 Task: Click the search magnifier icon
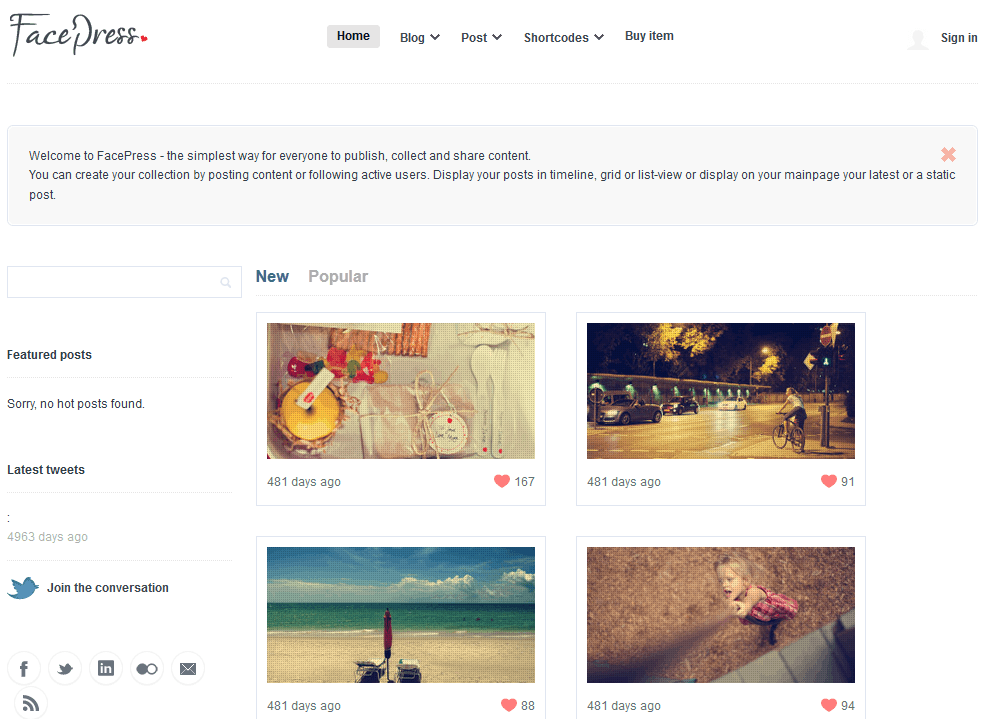point(225,282)
